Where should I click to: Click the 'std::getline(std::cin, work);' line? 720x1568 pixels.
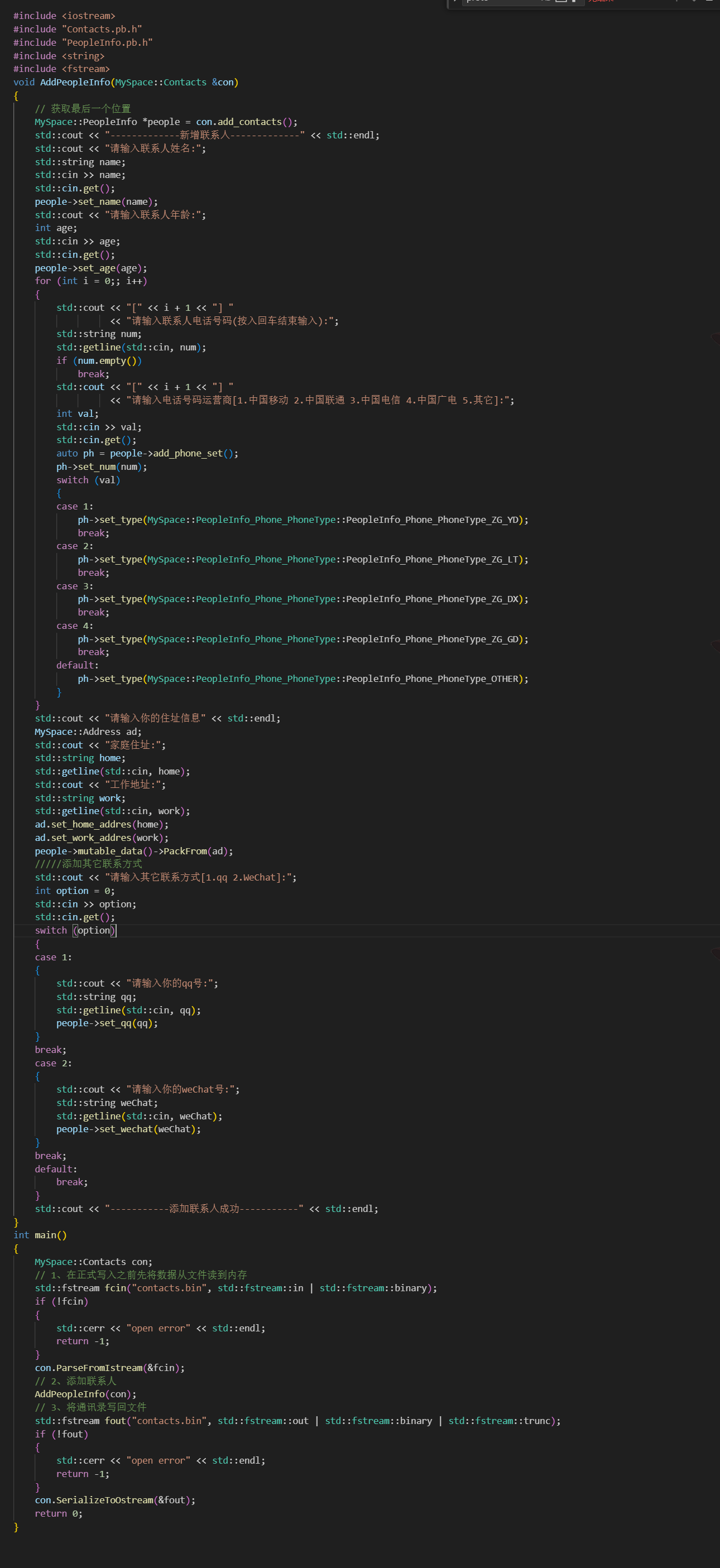113,811
